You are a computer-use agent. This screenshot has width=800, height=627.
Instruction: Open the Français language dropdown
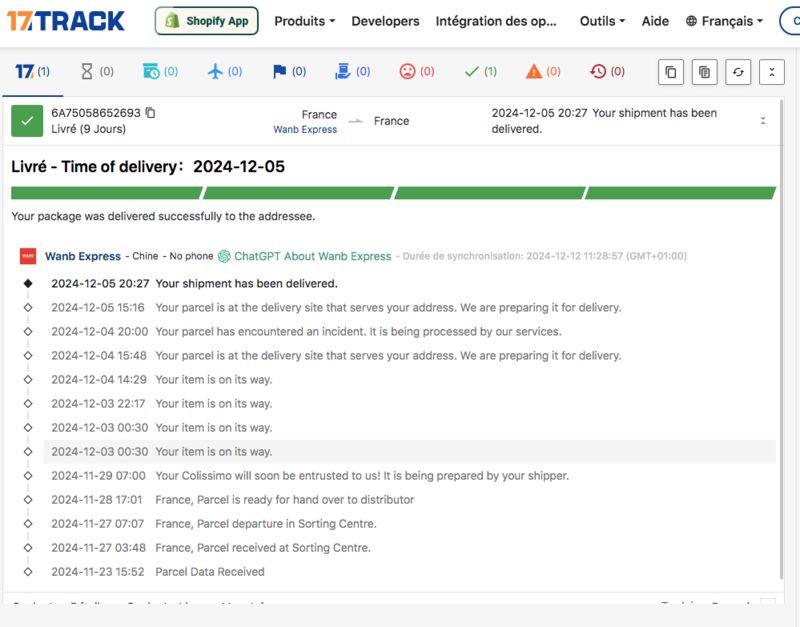tap(724, 21)
